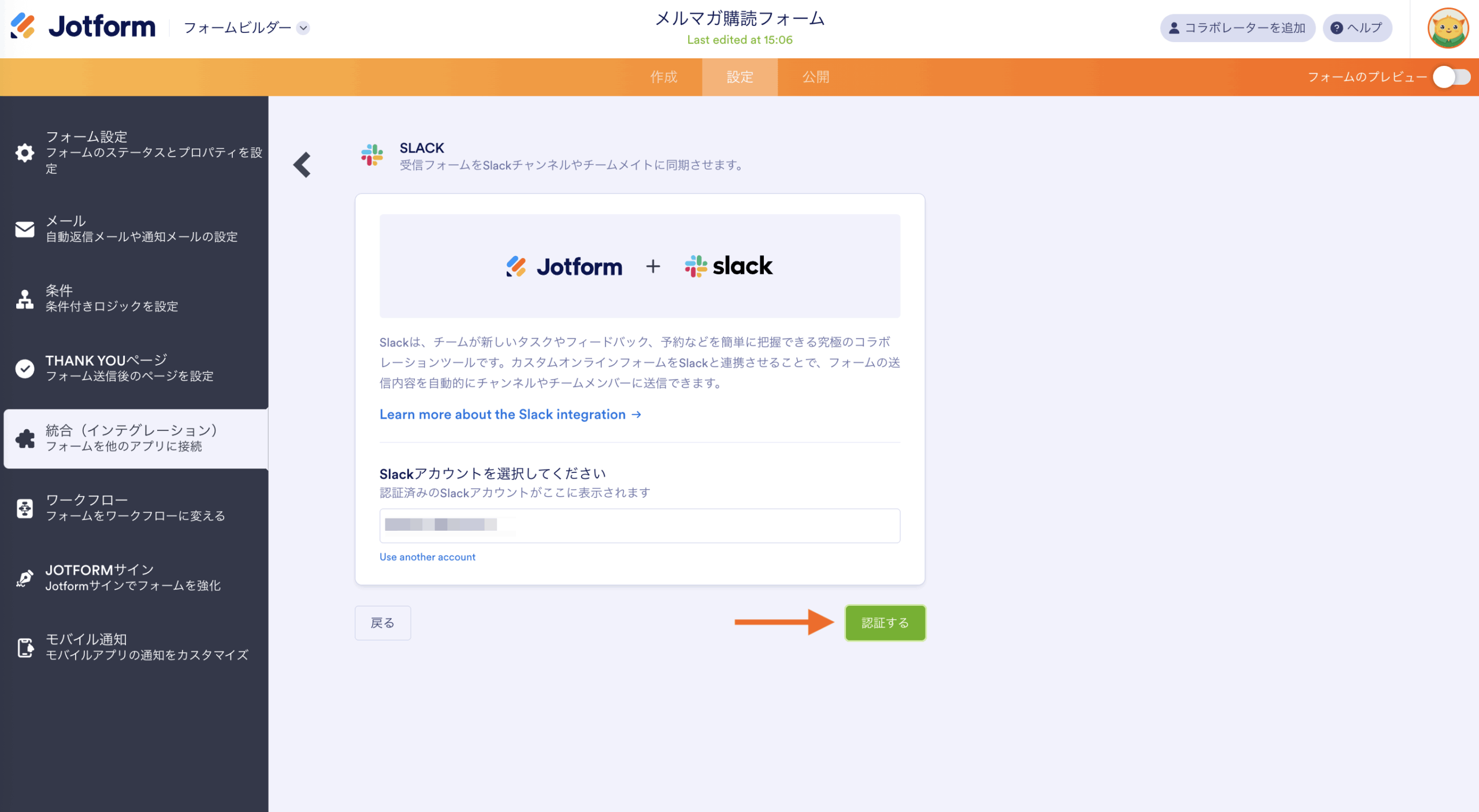Image resolution: width=1479 pixels, height=812 pixels.
Task: Click the JOTFORMサイン pen icon
Action: point(25,578)
